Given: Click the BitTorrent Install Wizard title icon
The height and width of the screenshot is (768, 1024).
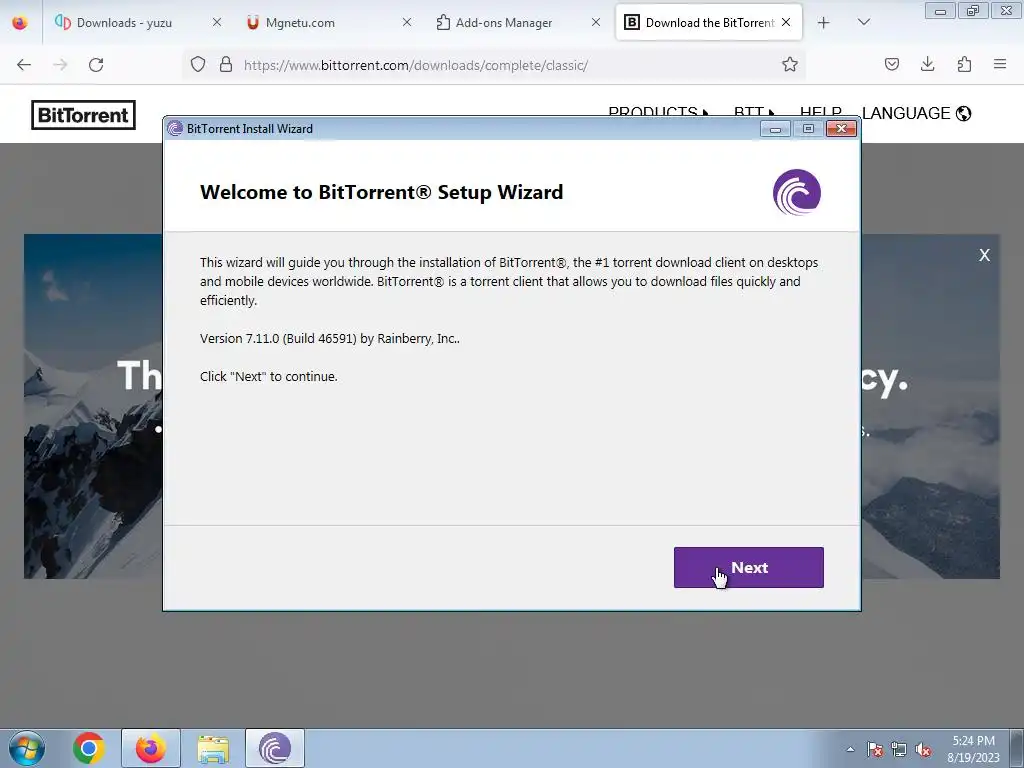Looking at the screenshot, I should pos(174,129).
